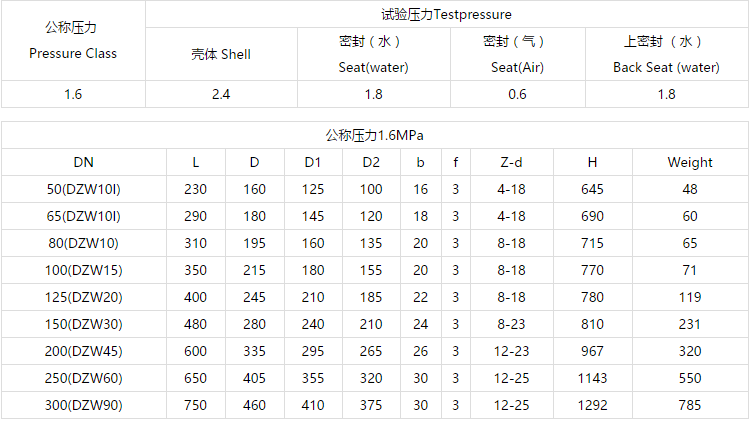Viewport: 749px width, 423px height.
Task: Select the 0.6 air seat pressure value
Action: pyautogui.click(x=517, y=94)
